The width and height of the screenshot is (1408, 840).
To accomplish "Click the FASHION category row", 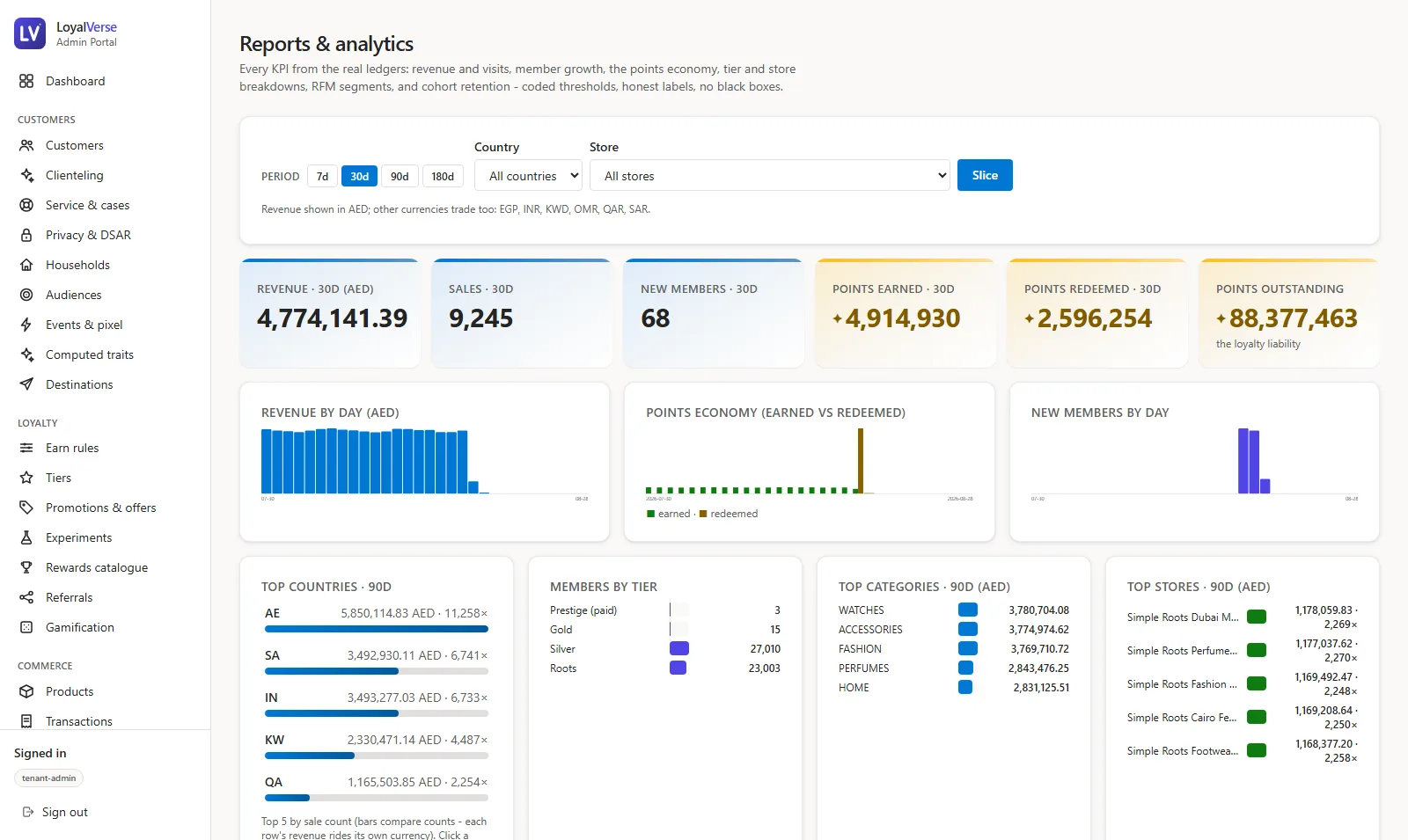I will (x=954, y=649).
